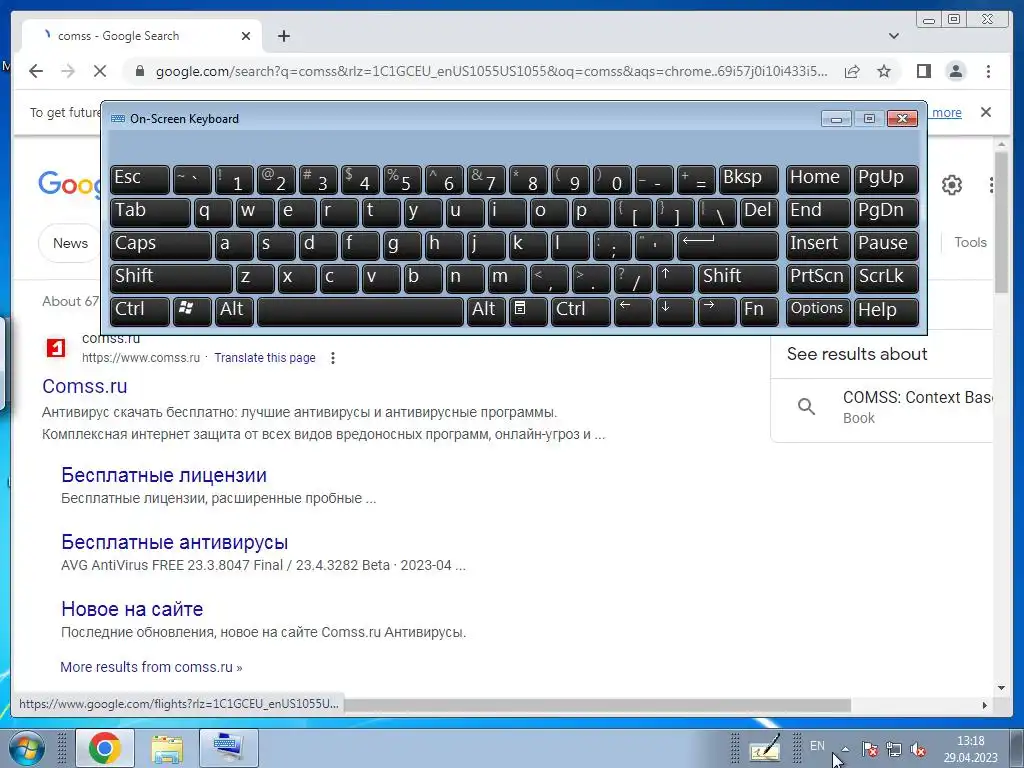This screenshot has height=768, width=1024.
Task: Toggle right Shift key on keyboard
Action: [x=738, y=278]
